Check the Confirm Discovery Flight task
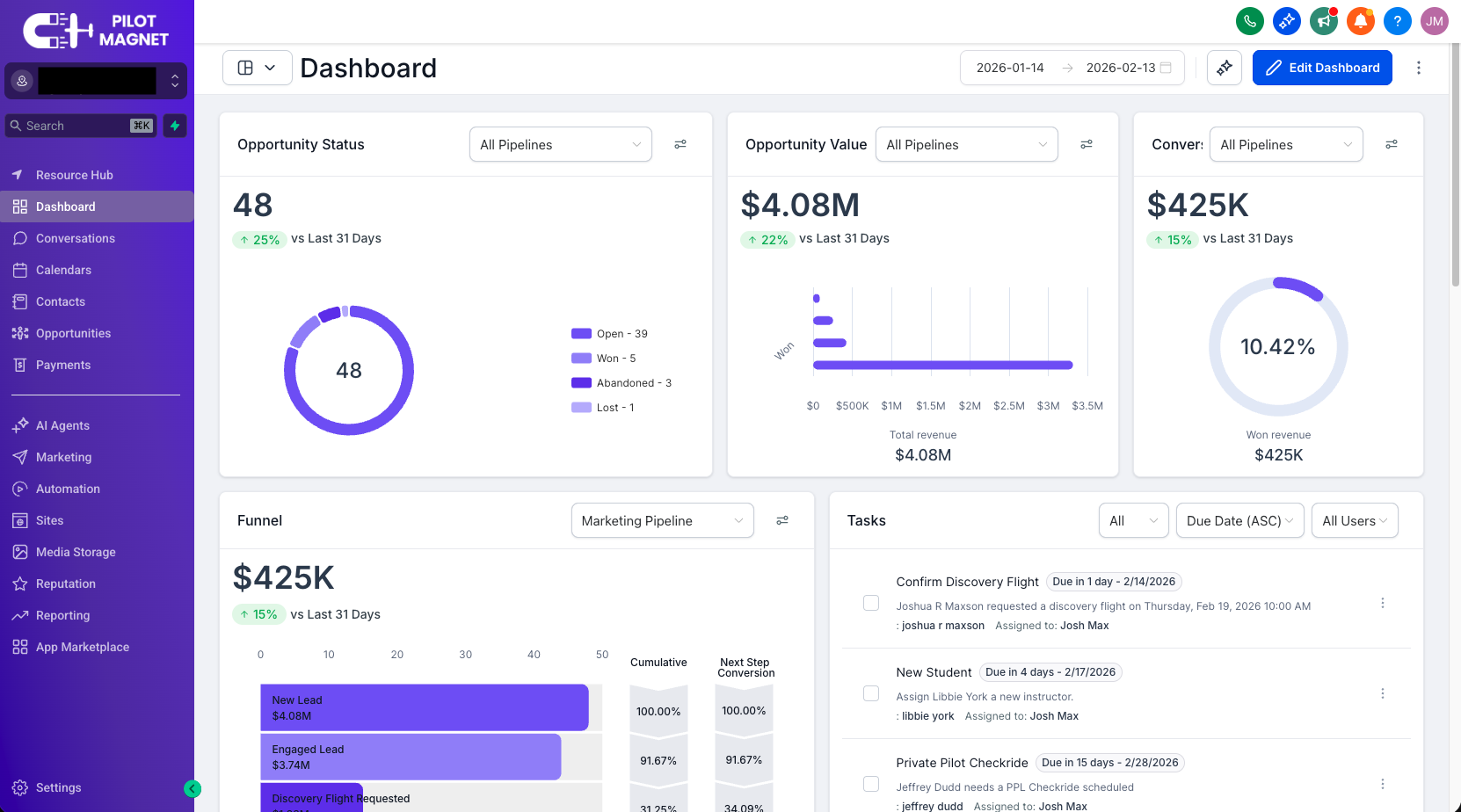 (x=871, y=603)
